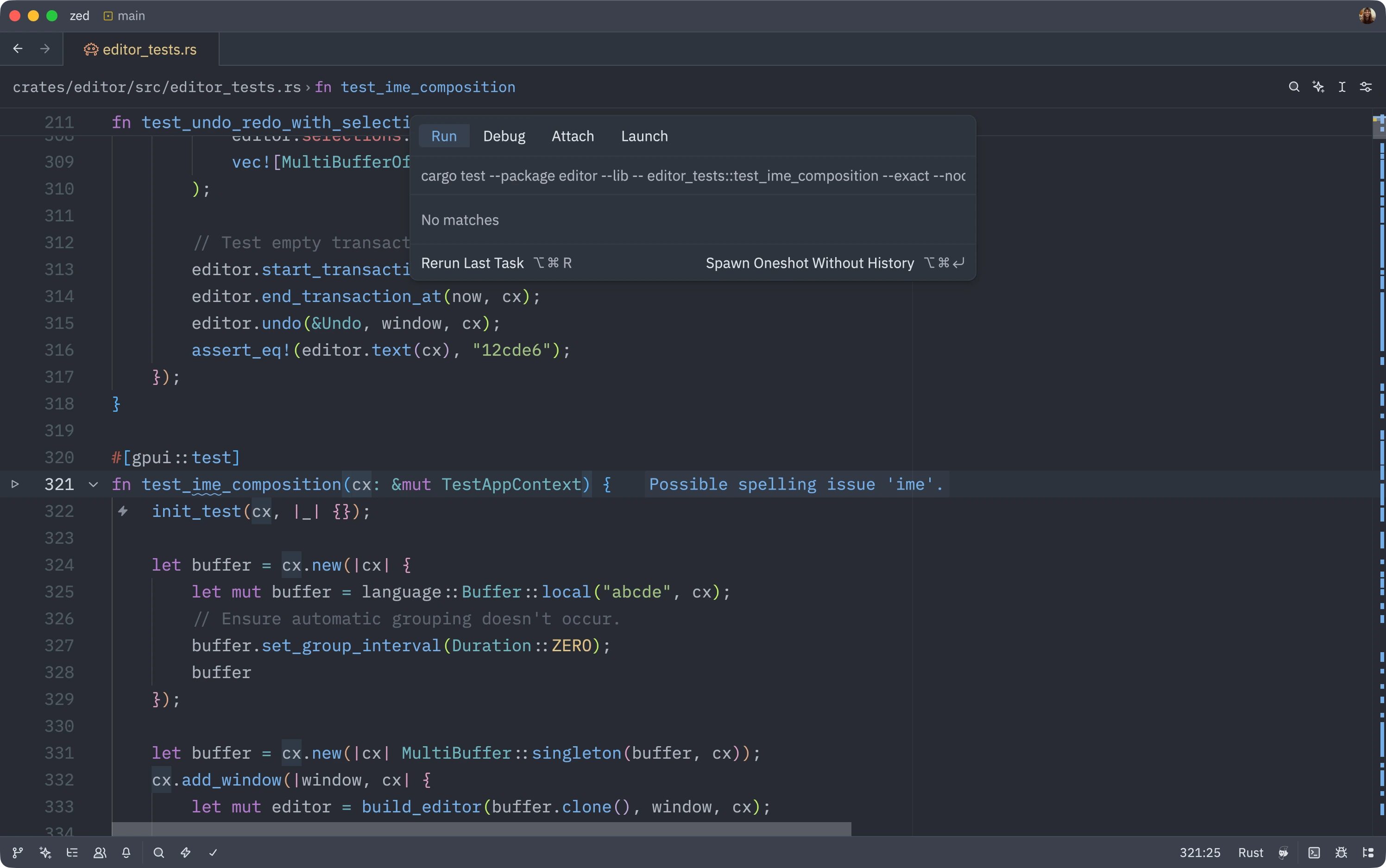This screenshot has height=868, width=1386.
Task: Select the git branch icon in status bar
Action: click(x=19, y=853)
